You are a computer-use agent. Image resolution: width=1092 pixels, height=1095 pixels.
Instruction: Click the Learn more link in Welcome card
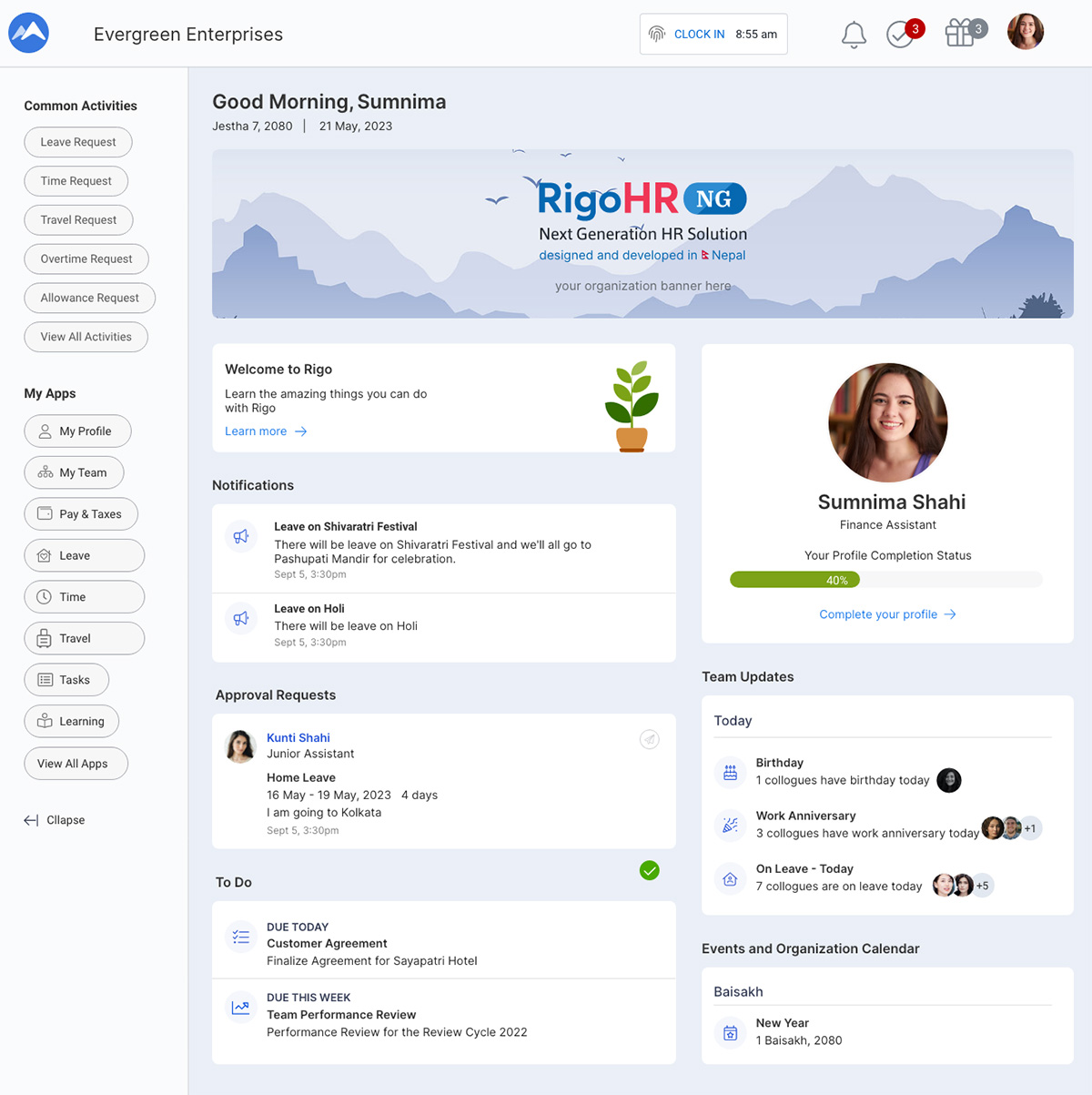click(x=256, y=431)
